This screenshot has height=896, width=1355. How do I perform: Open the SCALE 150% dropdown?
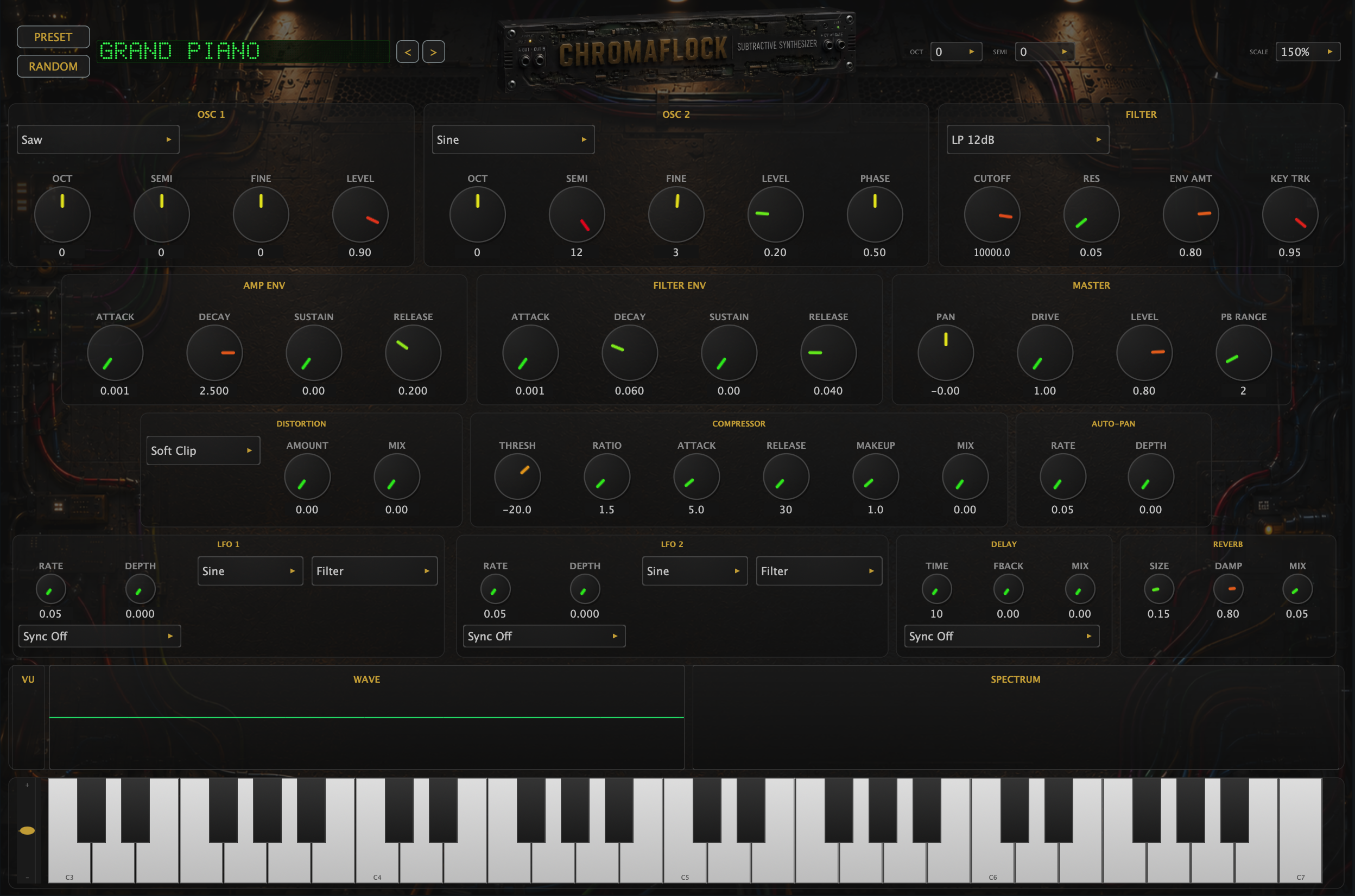[x=1308, y=52]
